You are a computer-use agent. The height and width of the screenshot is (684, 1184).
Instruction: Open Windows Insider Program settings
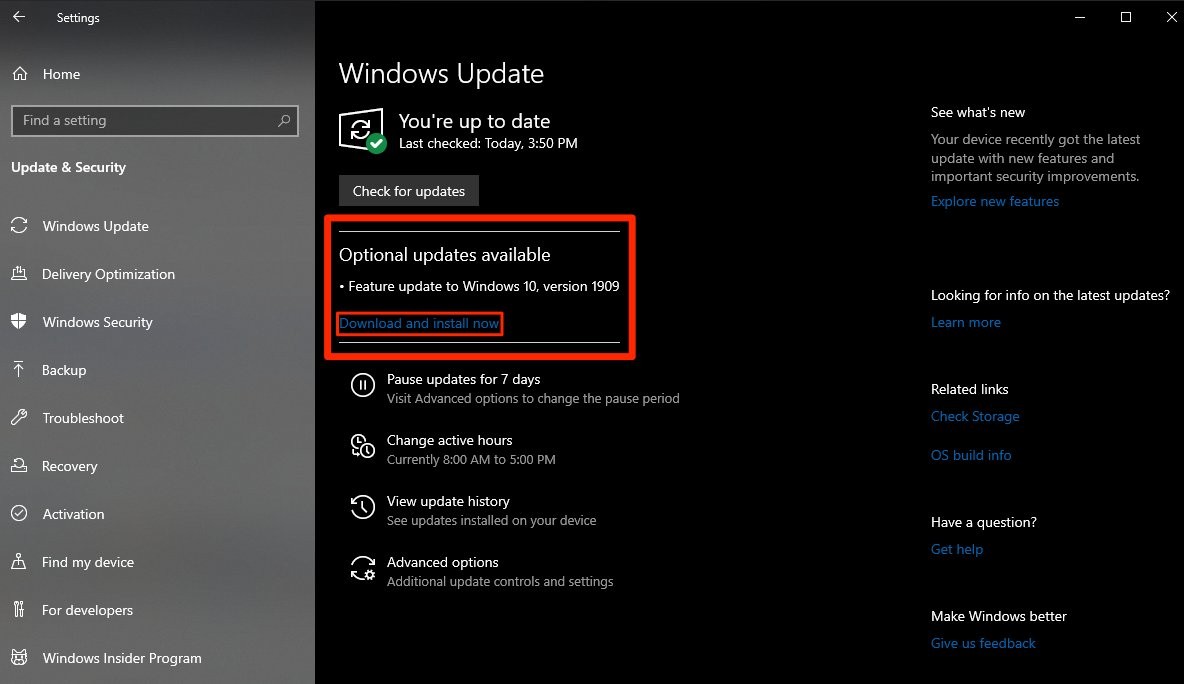pyautogui.click(x=121, y=658)
